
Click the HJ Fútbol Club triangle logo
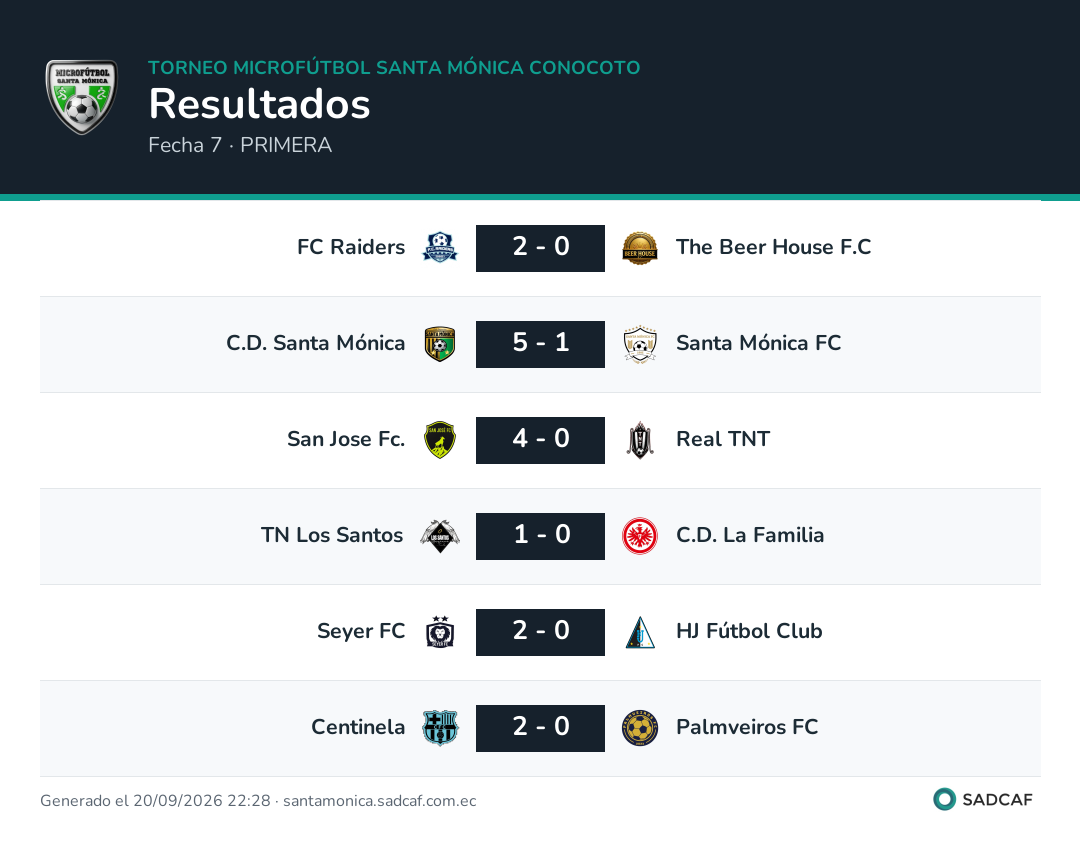click(x=639, y=632)
